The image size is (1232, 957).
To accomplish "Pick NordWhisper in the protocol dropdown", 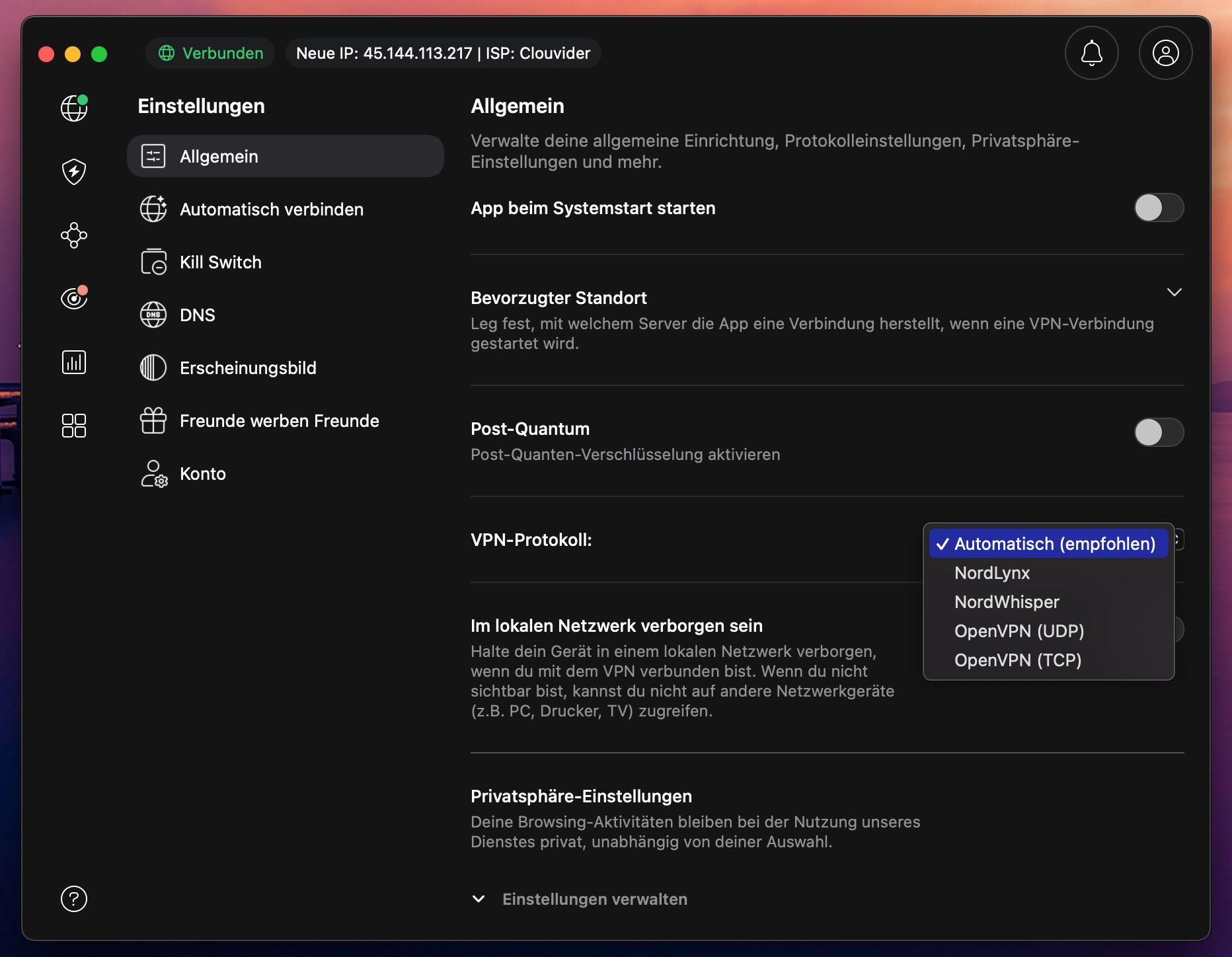I will 1007,602.
